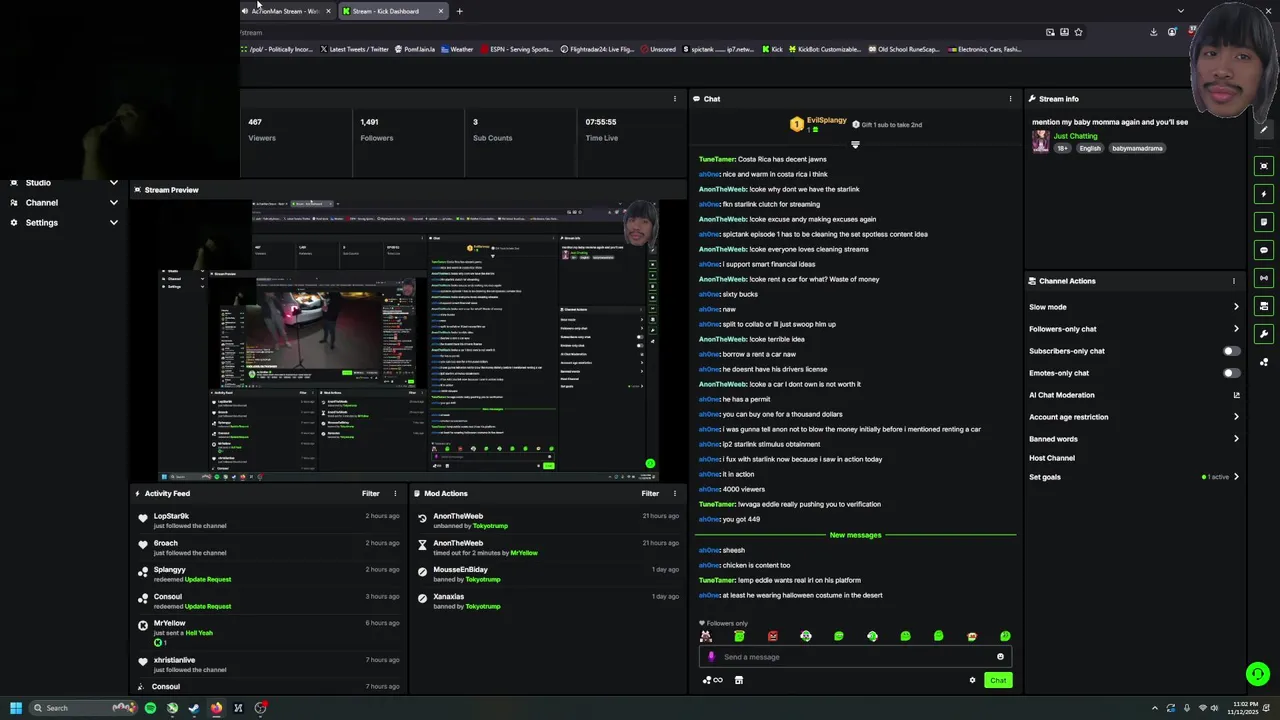1280x720 pixels.
Task: Toggle Emotes-only chat switch
Action: point(1232,373)
